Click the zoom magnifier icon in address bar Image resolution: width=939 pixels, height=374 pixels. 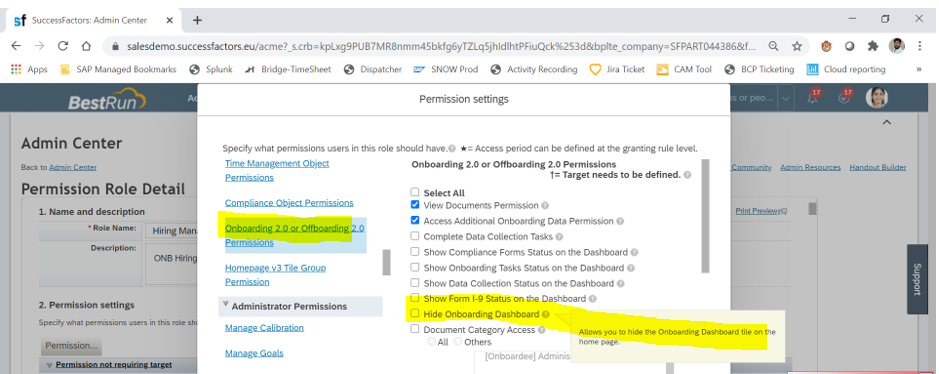(774, 46)
